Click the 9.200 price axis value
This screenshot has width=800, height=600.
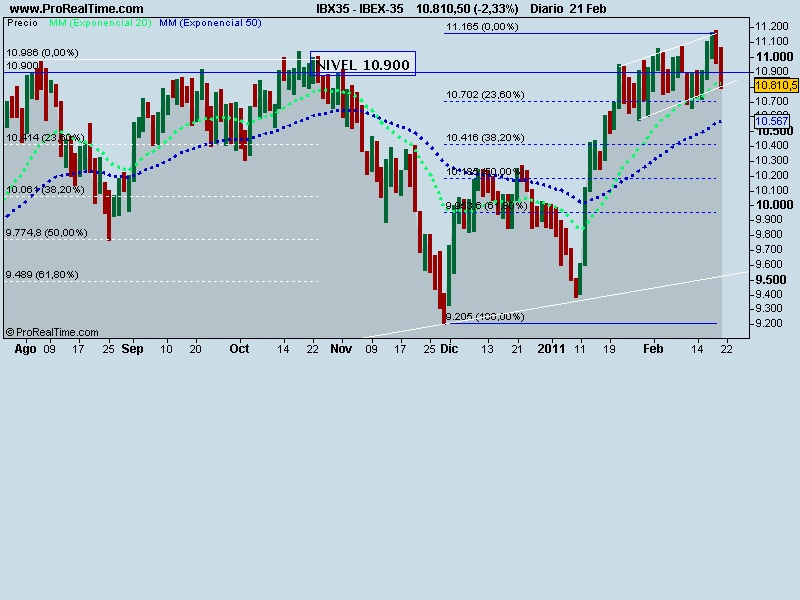point(769,323)
